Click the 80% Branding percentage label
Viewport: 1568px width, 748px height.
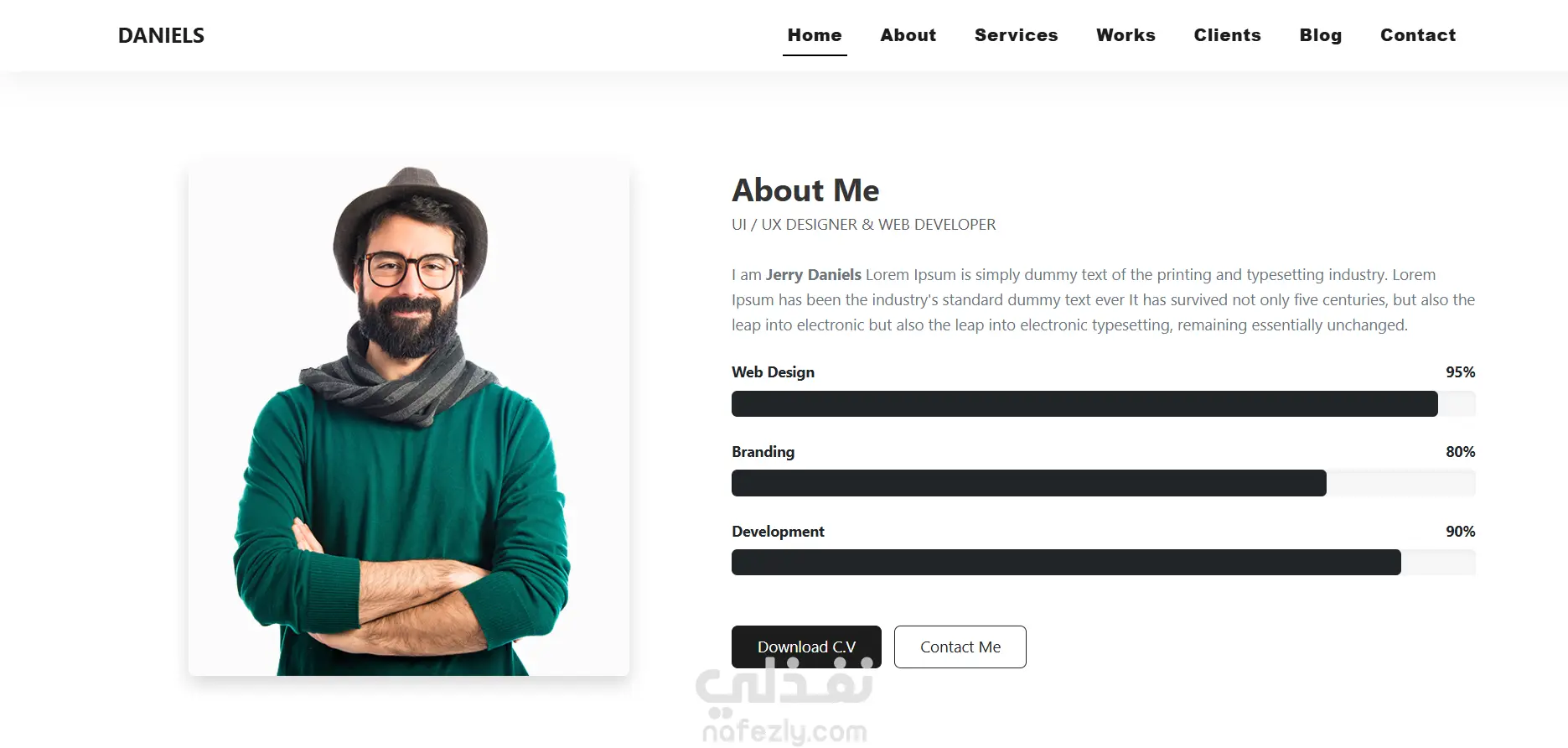[1460, 451]
